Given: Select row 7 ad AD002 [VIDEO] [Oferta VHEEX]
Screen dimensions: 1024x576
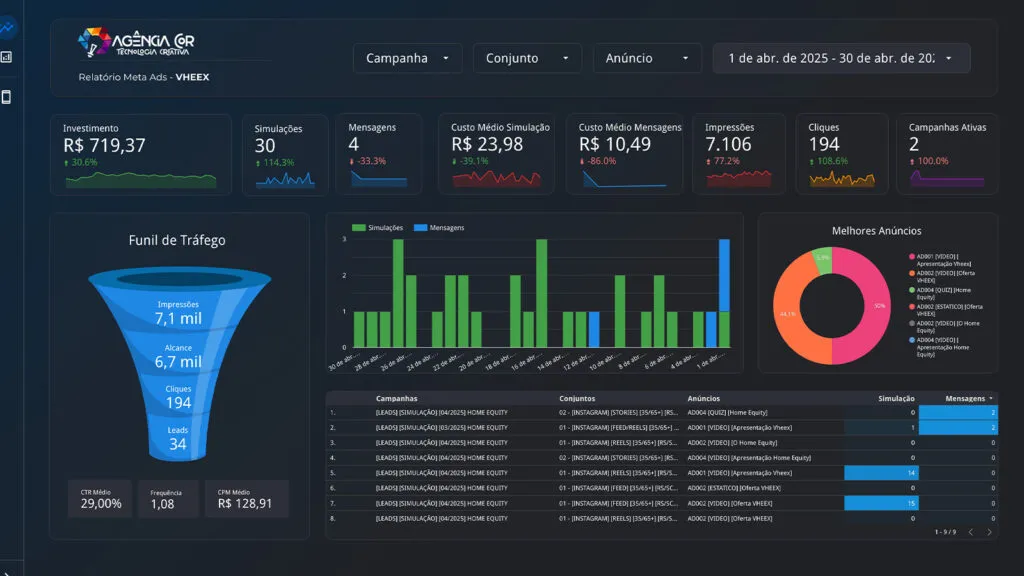Looking at the screenshot, I should coord(729,504).
